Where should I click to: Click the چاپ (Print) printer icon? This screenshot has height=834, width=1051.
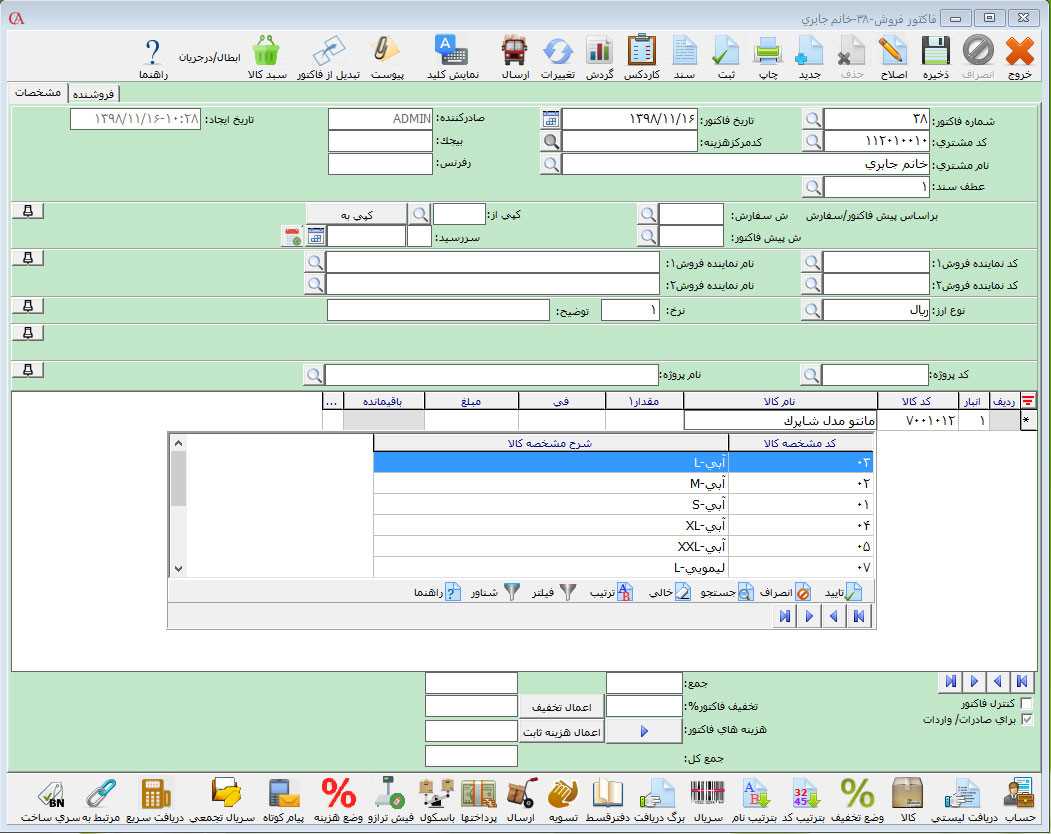click(767, 52)
